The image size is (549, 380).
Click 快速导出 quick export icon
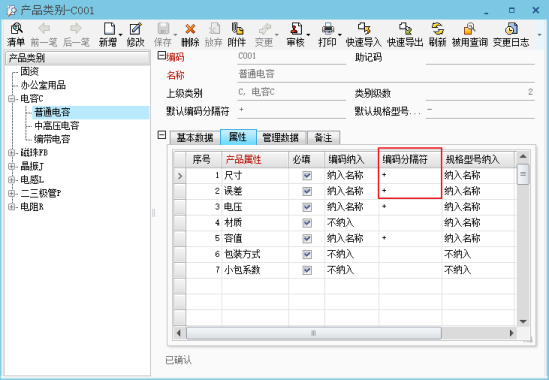[405, 29]
